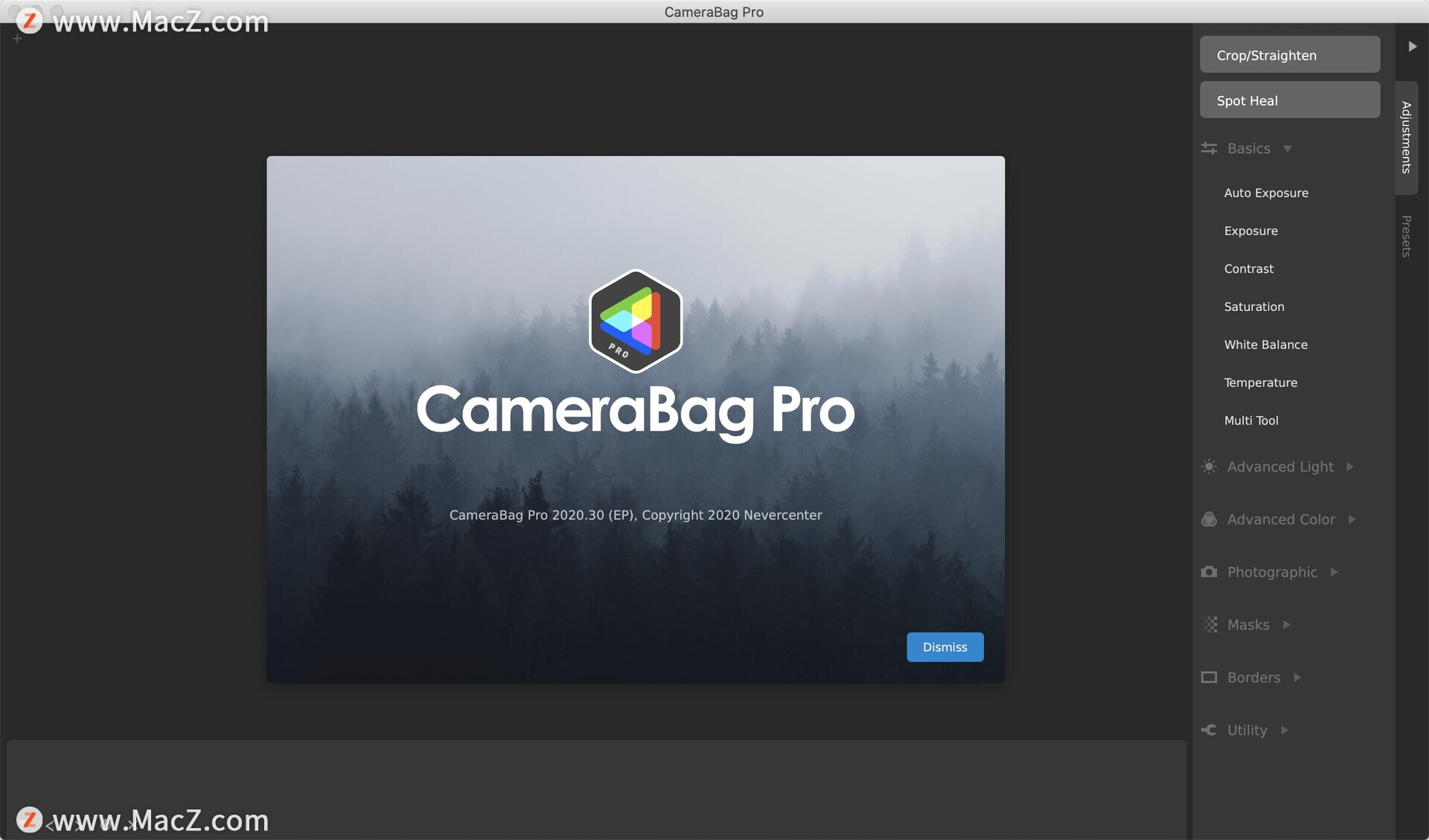The width and height of the screenshot is (1429, 840).
Task: Click the Borders section label
Action: [1253, 677]
